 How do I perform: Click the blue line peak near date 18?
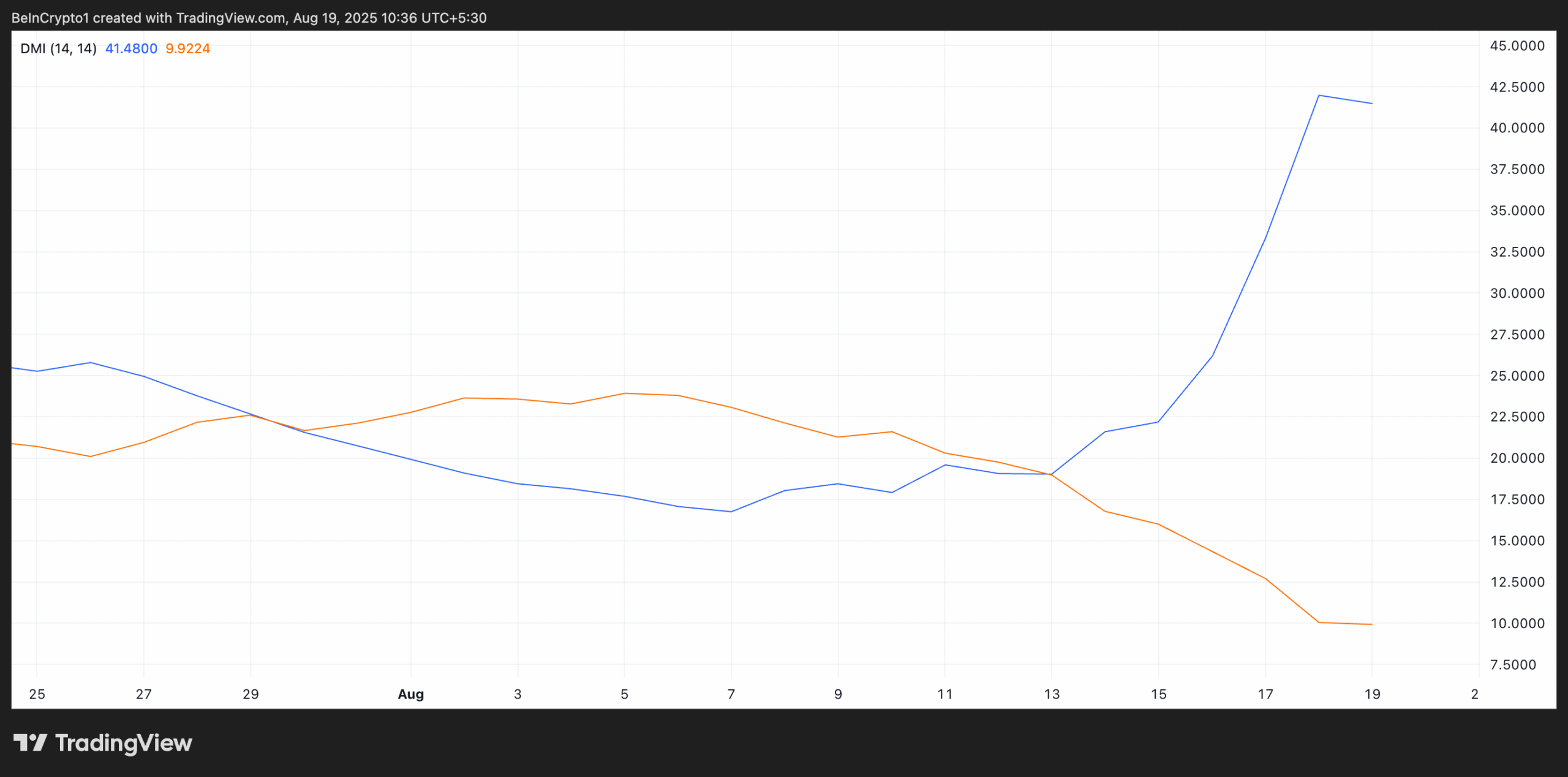pos(1318,96)
